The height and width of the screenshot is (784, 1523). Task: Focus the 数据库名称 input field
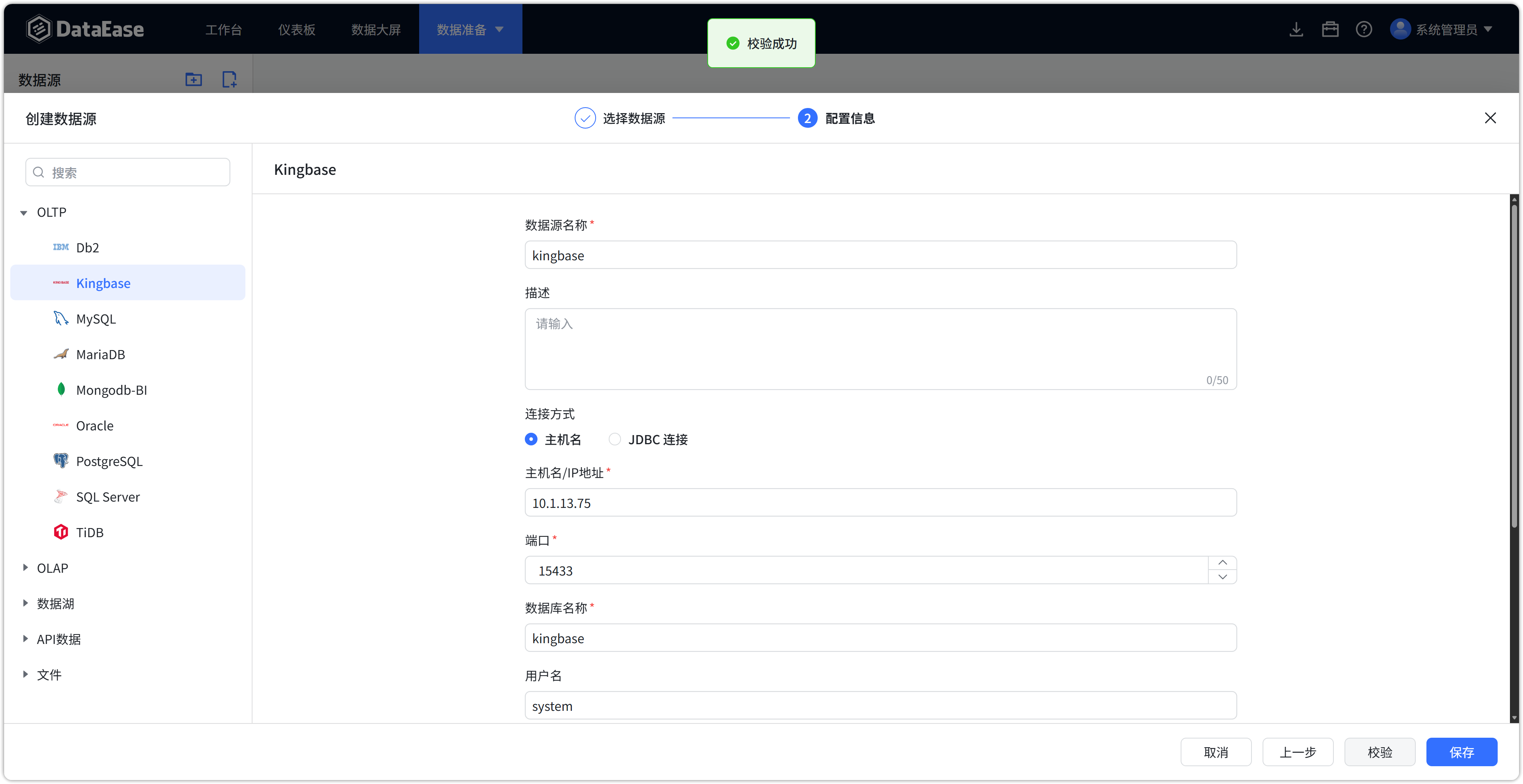click(x=880, y=638)
